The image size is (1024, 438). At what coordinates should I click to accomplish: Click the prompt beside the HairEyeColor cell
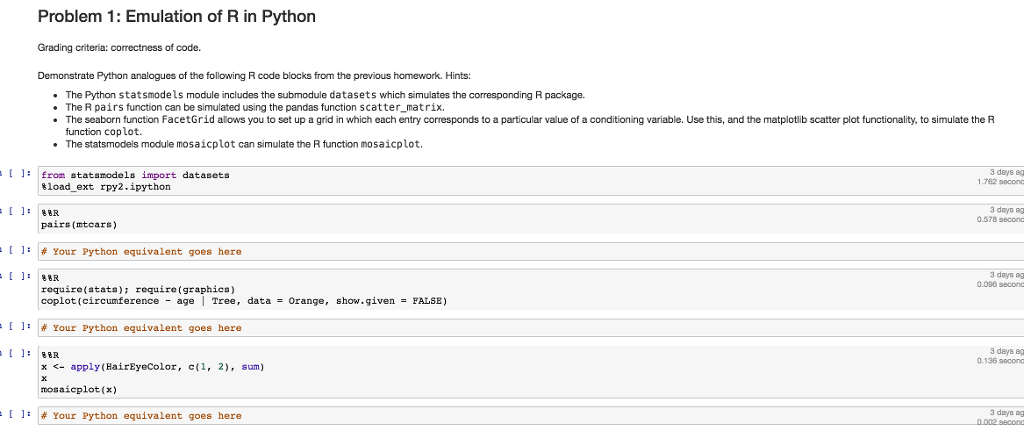click(16, 354)
